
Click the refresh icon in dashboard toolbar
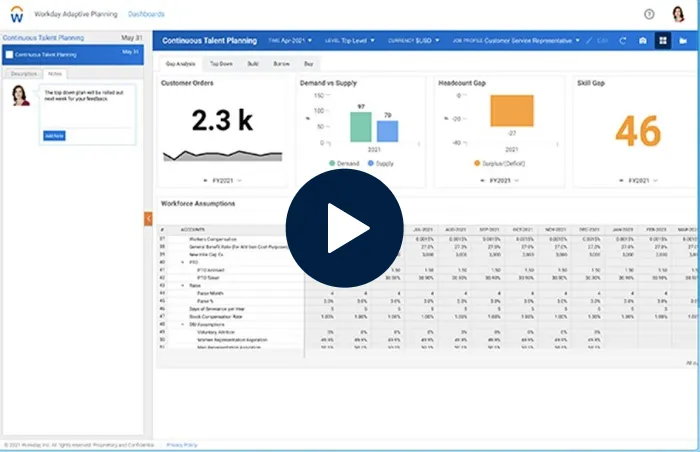point(623,41)
